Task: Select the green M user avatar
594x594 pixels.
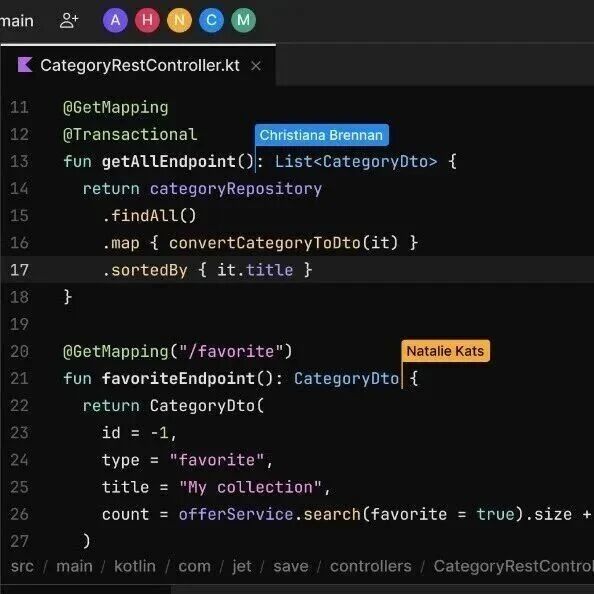Action: (x=244, y=20)
